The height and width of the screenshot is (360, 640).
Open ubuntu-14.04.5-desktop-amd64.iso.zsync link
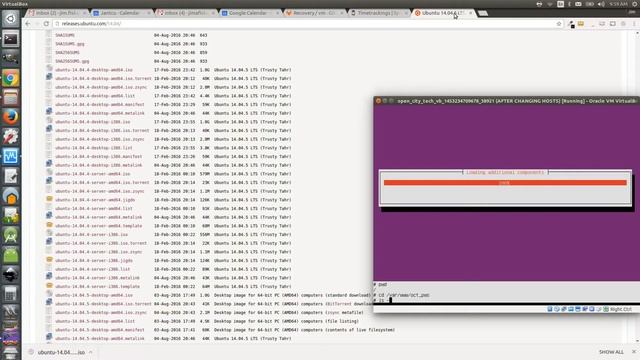(101, 313)
